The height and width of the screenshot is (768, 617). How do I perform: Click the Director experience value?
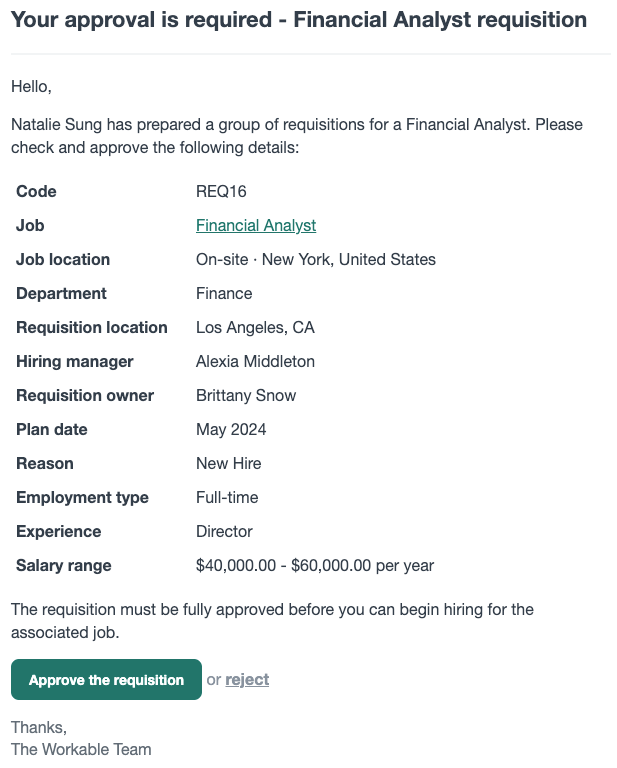(224, 531)
